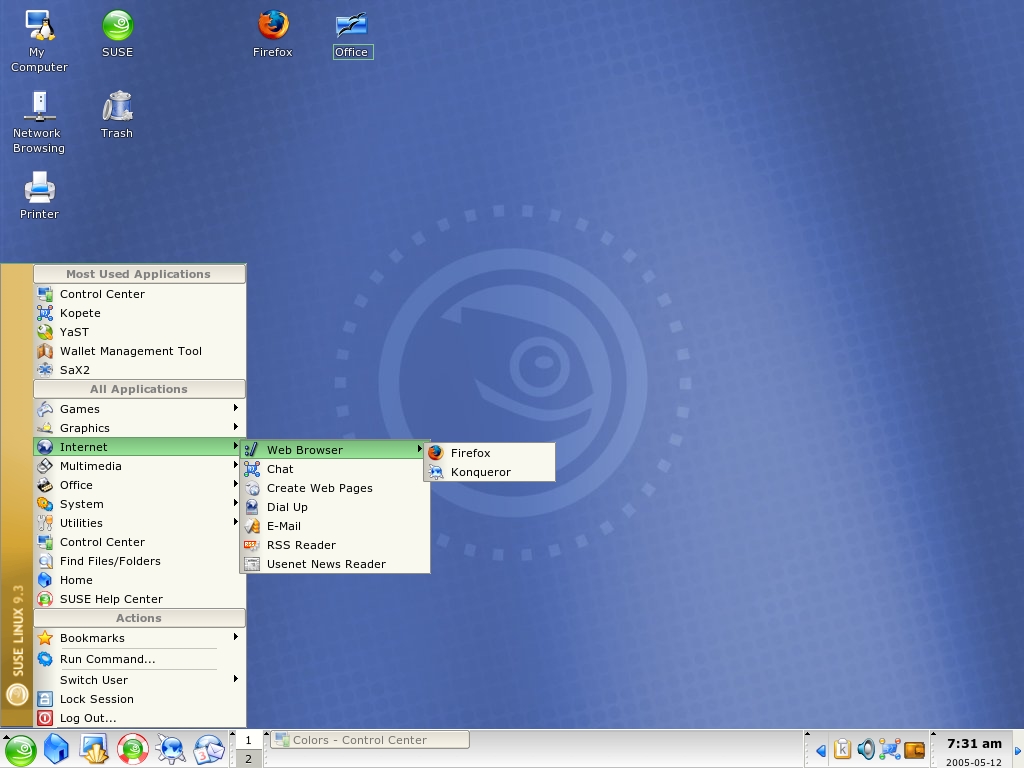Image resolution: width=1024 pixels, height=768 pixels.
Task: Expand the System submenu
Action: [x=139, y=504]
